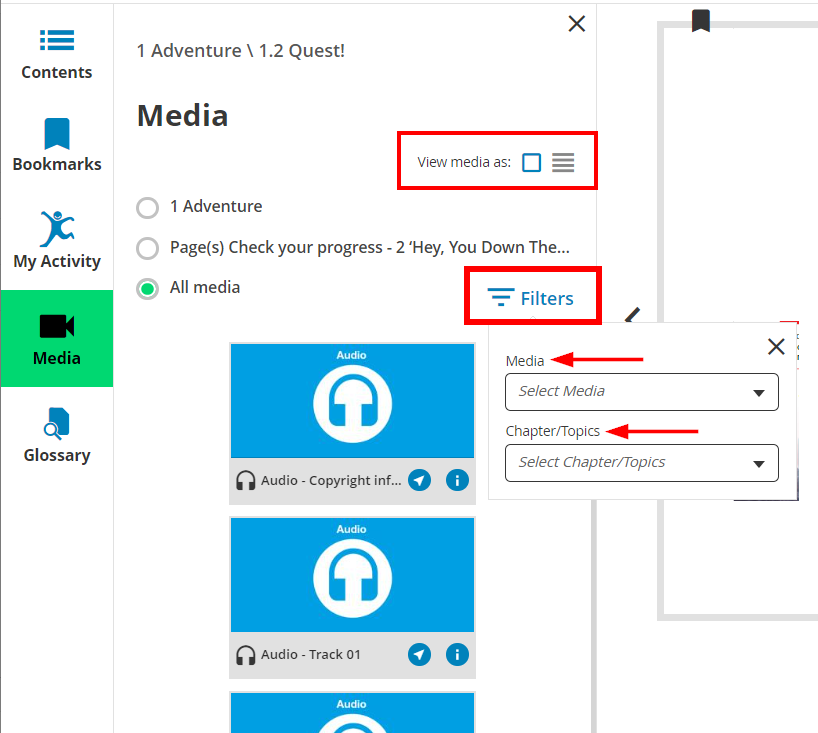The height and width of the screenshot is (733, 818).
Task: Select the 1 Adventure radio option
Action: pyautogui.click(x=148, y=207)
